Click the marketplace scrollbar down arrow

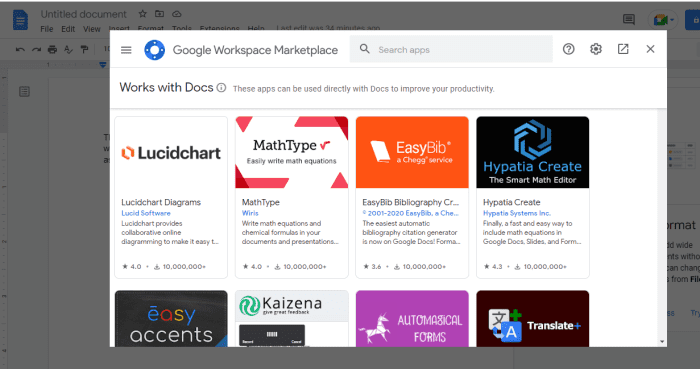point(662,342)
